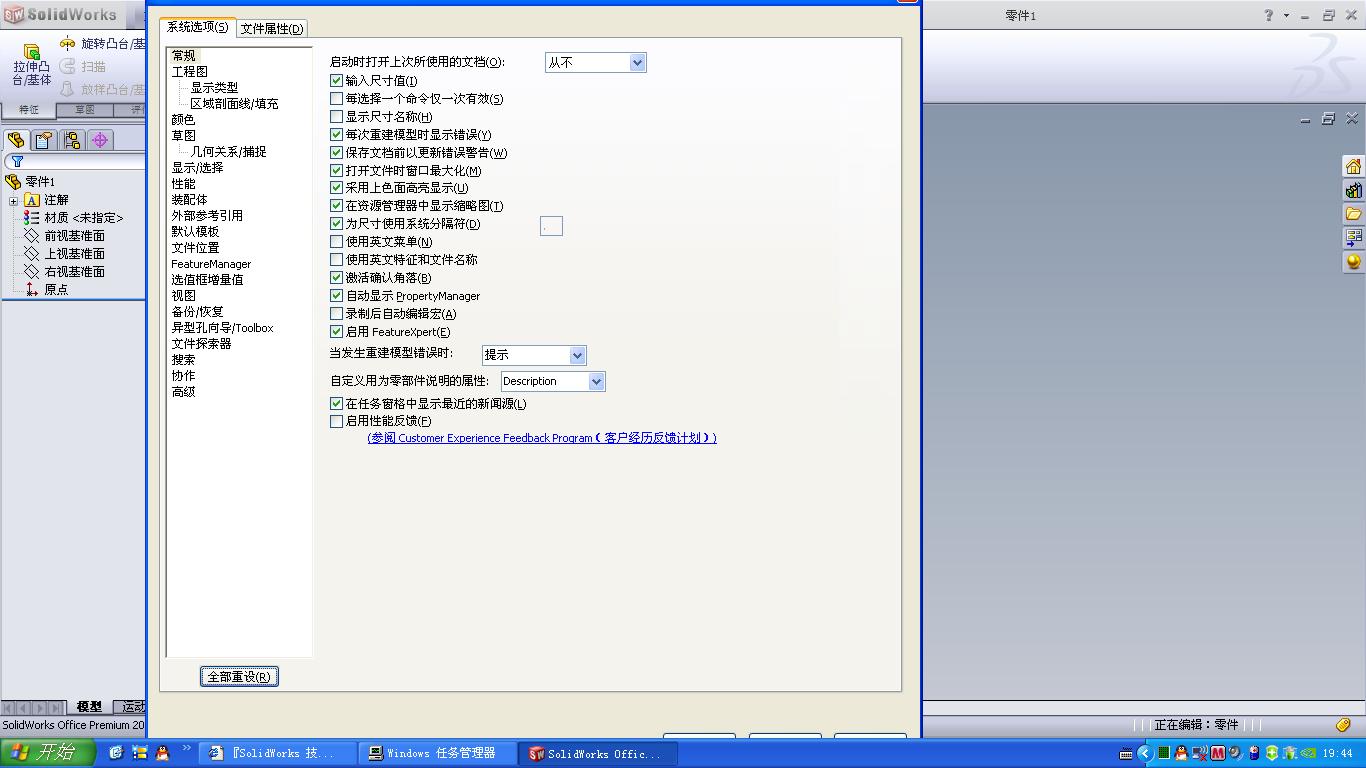This screenshot has width=1366, height=768.
Task: Open the ConfigurationManager tab icon
Action: [72, 140]
